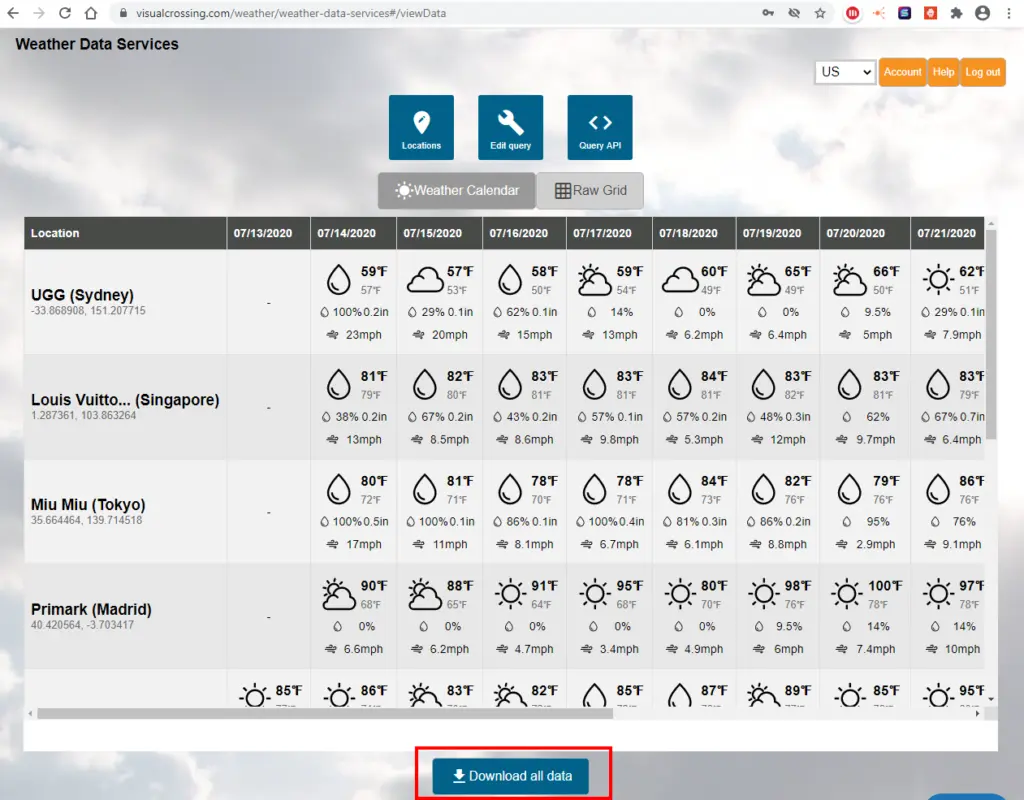Click the Edit query wrench icon
The image size is (1024, 800).
point(510,127)
